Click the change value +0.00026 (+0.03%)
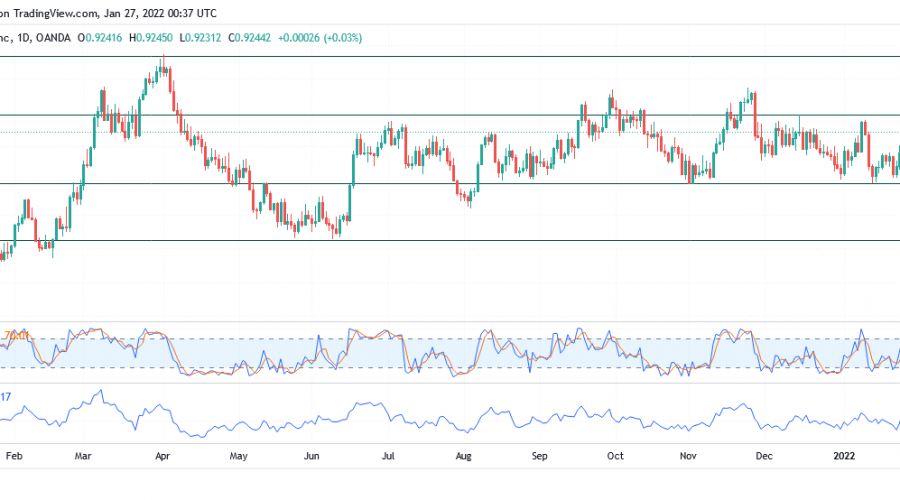Viewport: 900px width, 500px height. 320,38
